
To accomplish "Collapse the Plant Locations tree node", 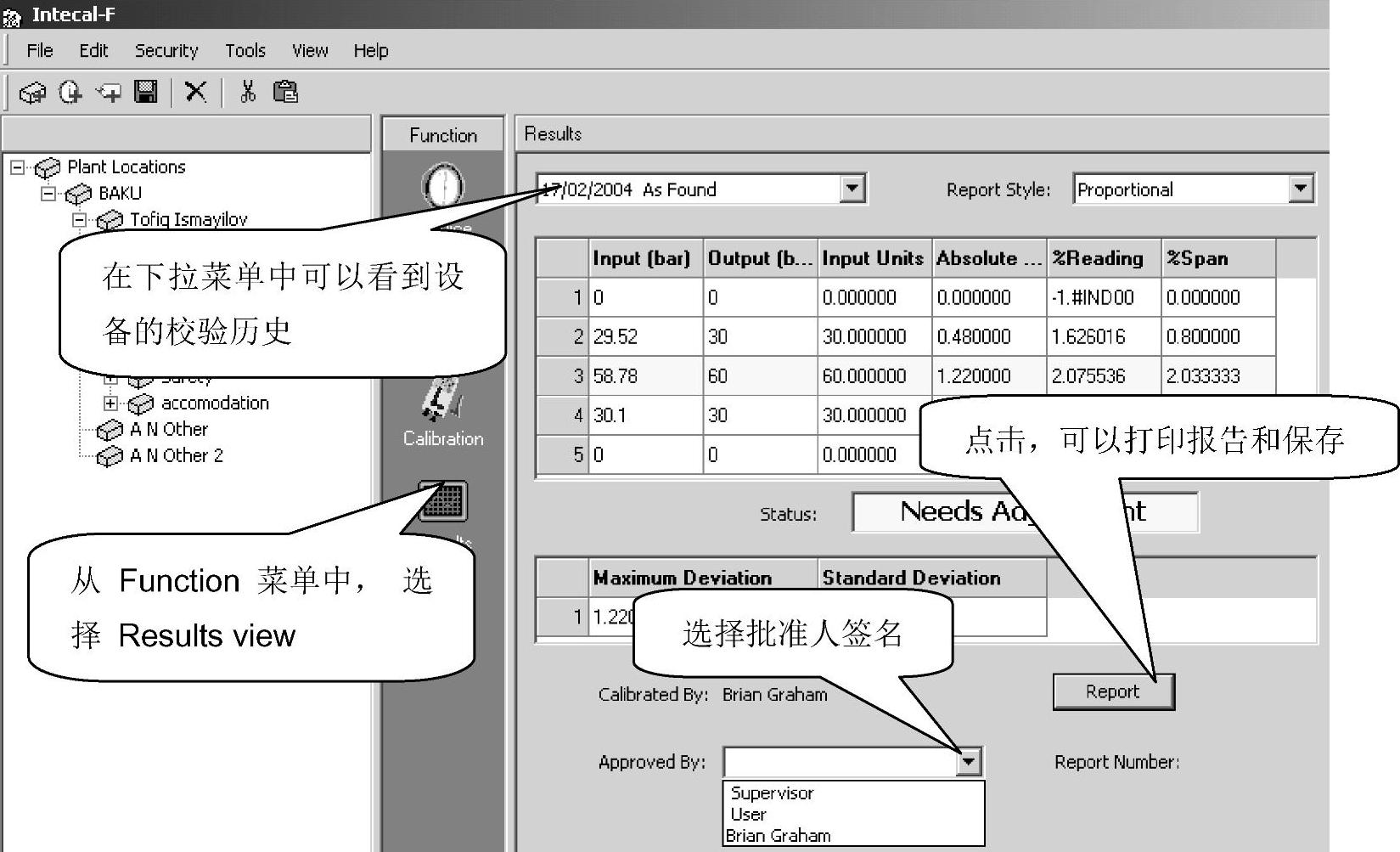I will [x=17, y=166].
